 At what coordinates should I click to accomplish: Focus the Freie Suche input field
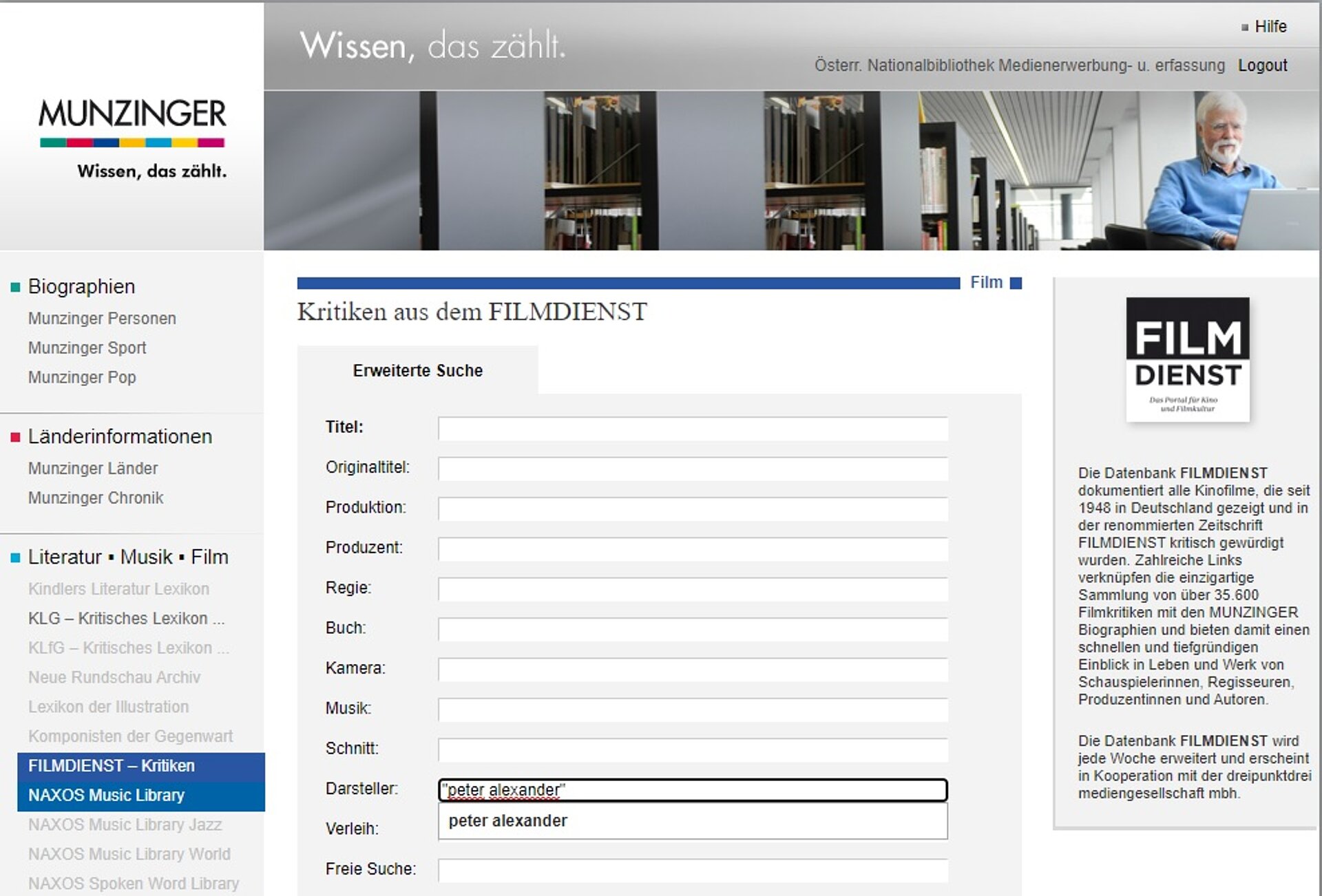(x=693, y=871)
